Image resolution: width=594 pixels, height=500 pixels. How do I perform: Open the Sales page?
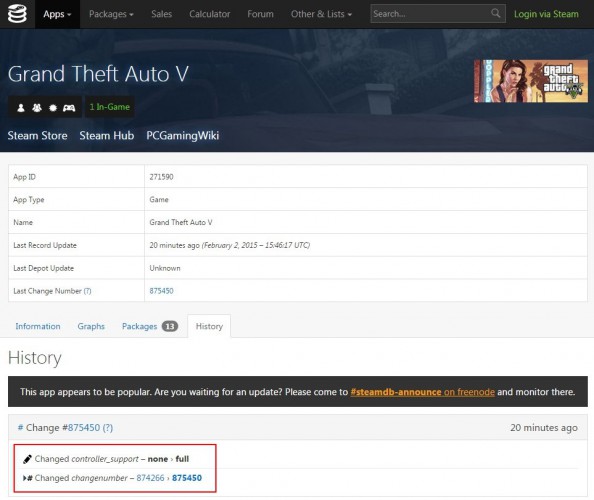click(161, 14)
